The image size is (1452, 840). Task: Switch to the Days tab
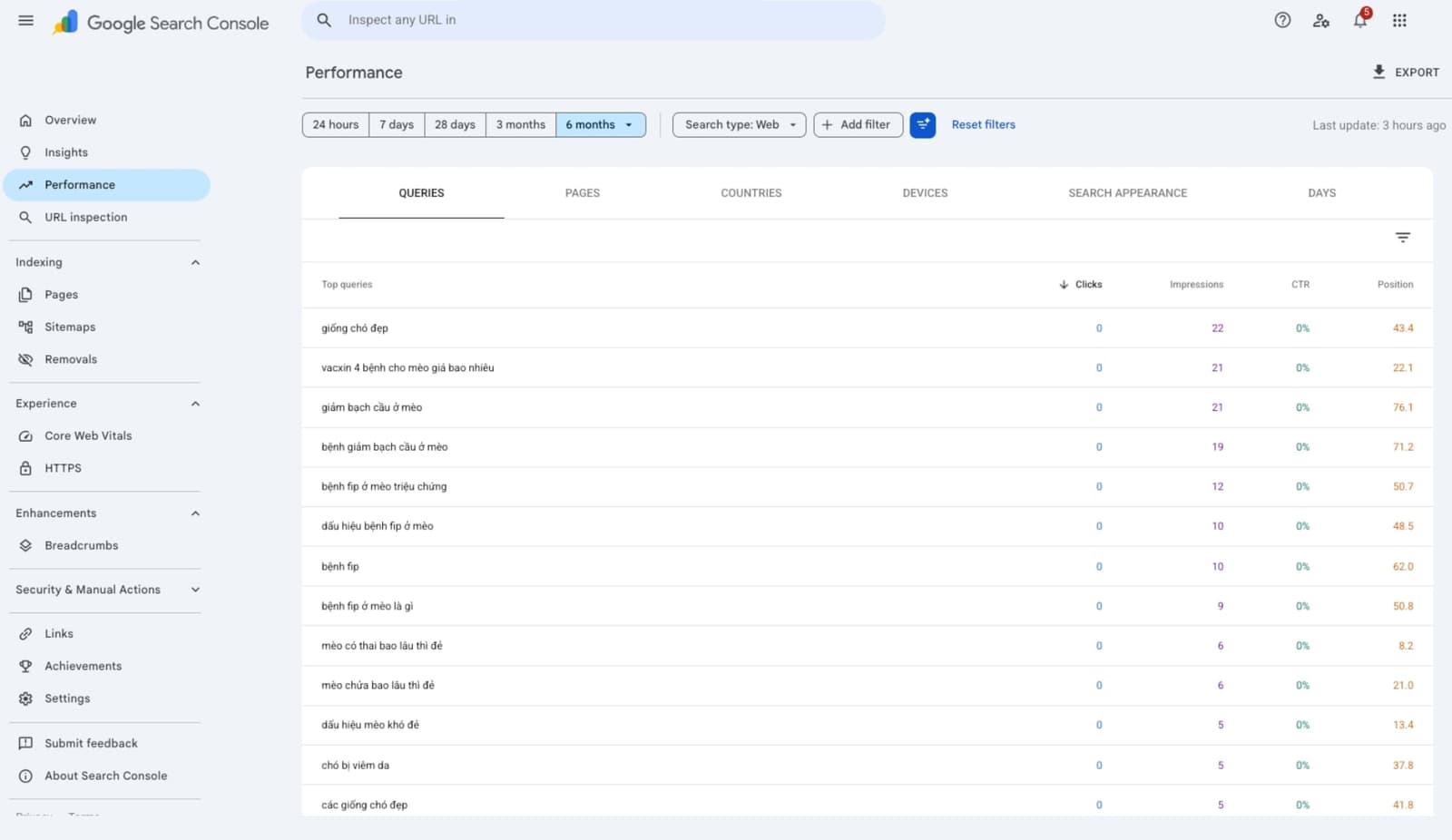(1322, 193)
